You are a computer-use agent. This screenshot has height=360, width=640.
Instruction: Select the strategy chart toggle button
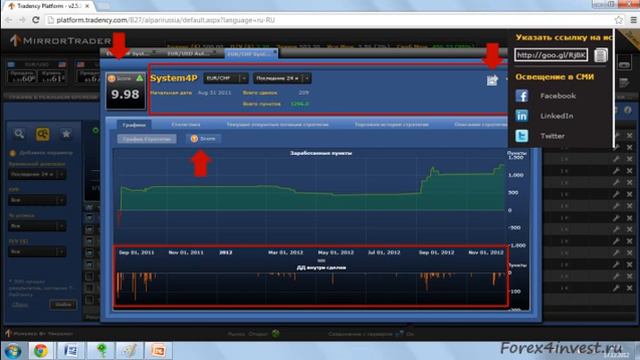coord(147,139)
